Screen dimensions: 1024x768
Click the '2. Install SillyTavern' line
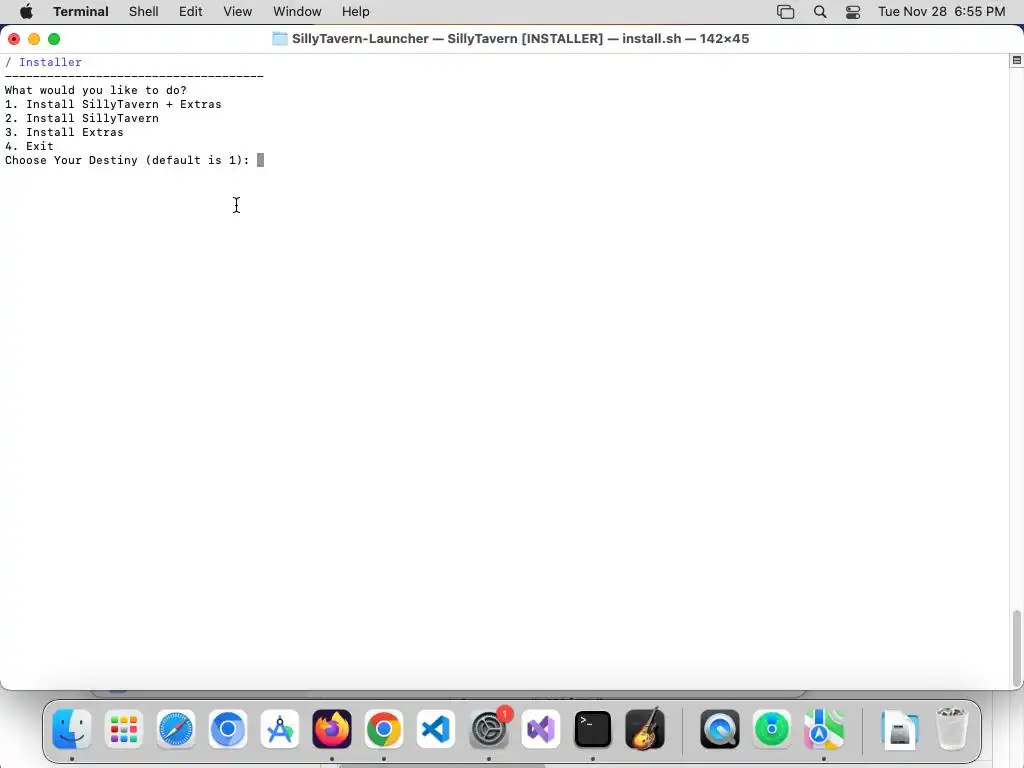point(82,118)
